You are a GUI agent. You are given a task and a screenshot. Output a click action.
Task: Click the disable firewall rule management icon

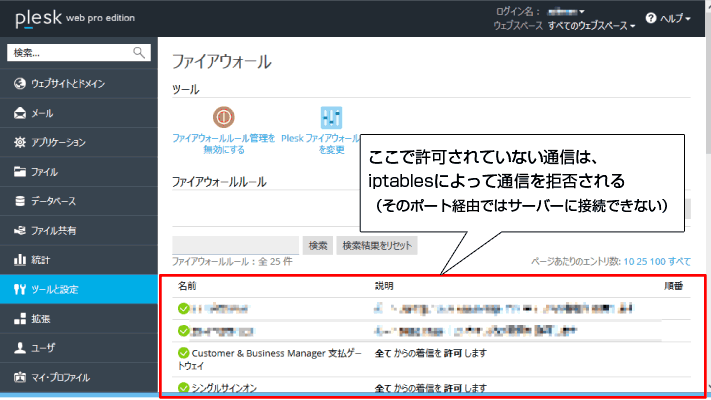(224, 117)
